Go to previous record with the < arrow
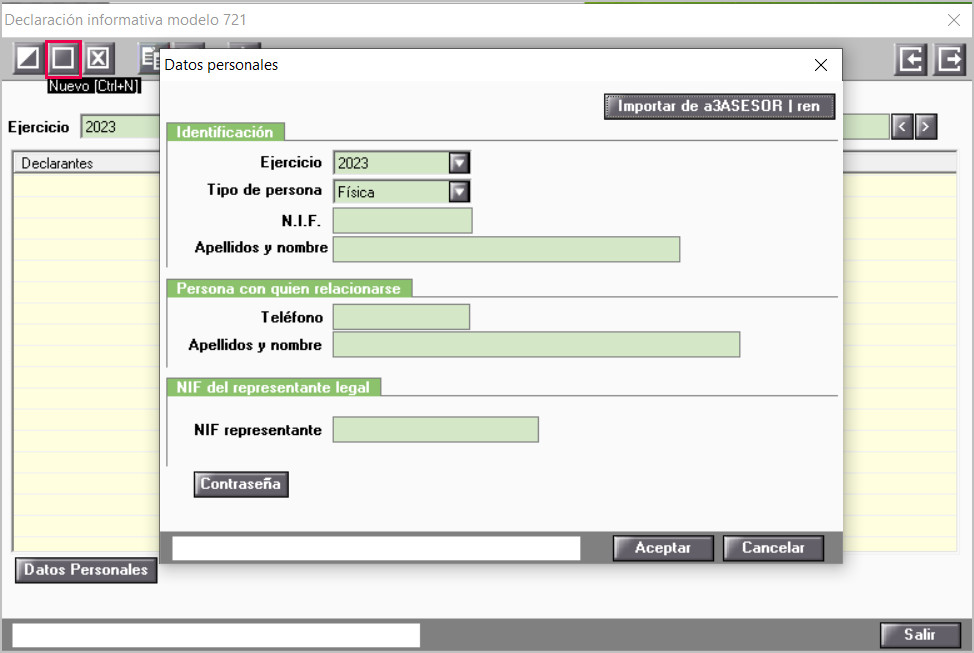This screenshot has width=974, height=653. pyautogui.click(x=902, y=127)
